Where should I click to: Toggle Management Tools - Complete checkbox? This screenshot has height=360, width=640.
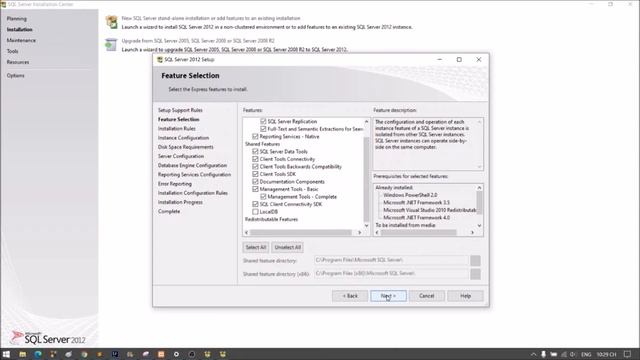(263, 197)
